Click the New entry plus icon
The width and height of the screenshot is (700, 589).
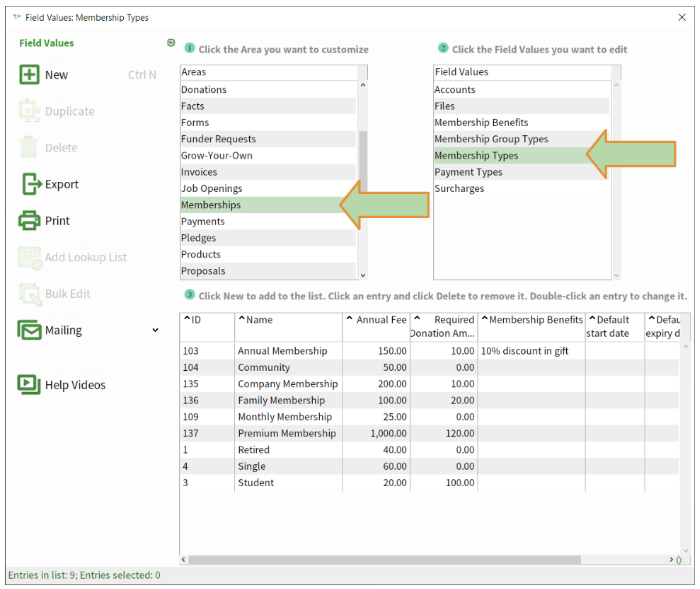click(29, 75)
